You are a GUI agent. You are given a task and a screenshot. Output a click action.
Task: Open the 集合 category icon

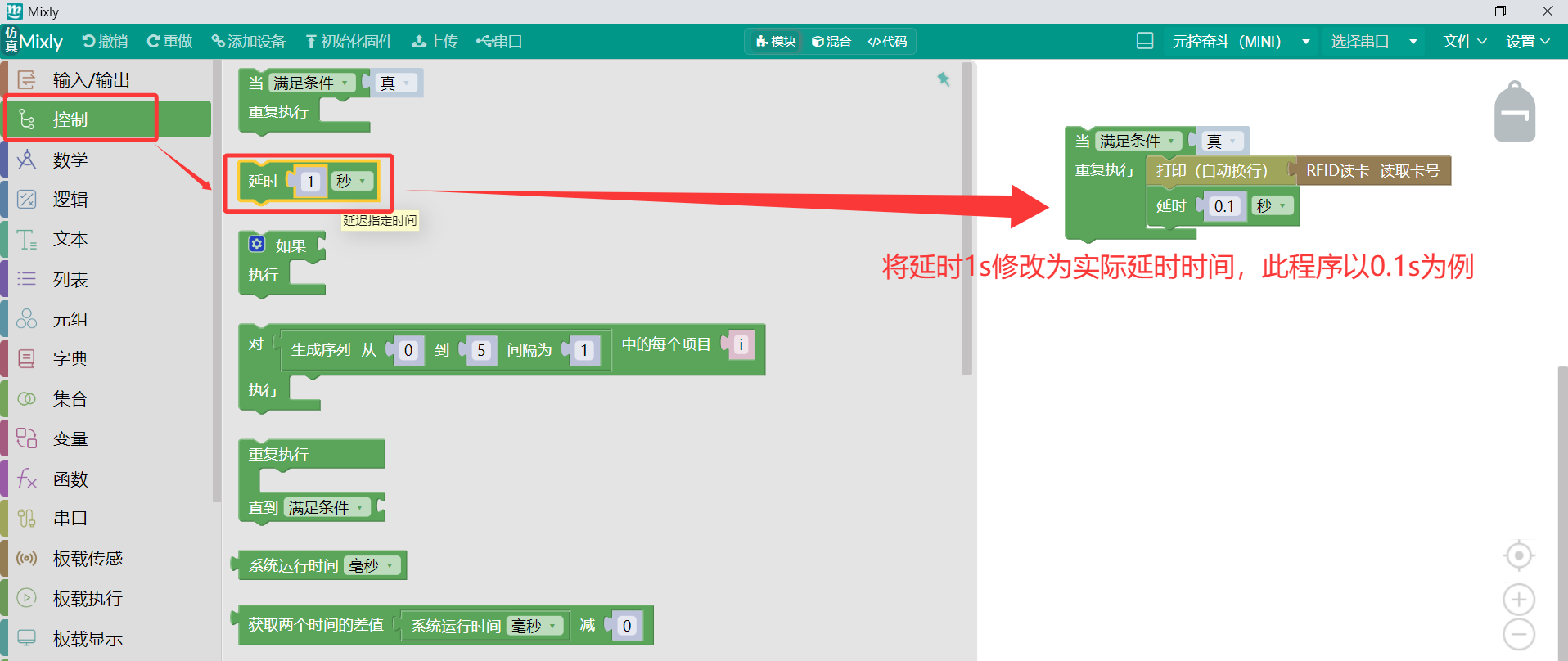tap(27, 398)
